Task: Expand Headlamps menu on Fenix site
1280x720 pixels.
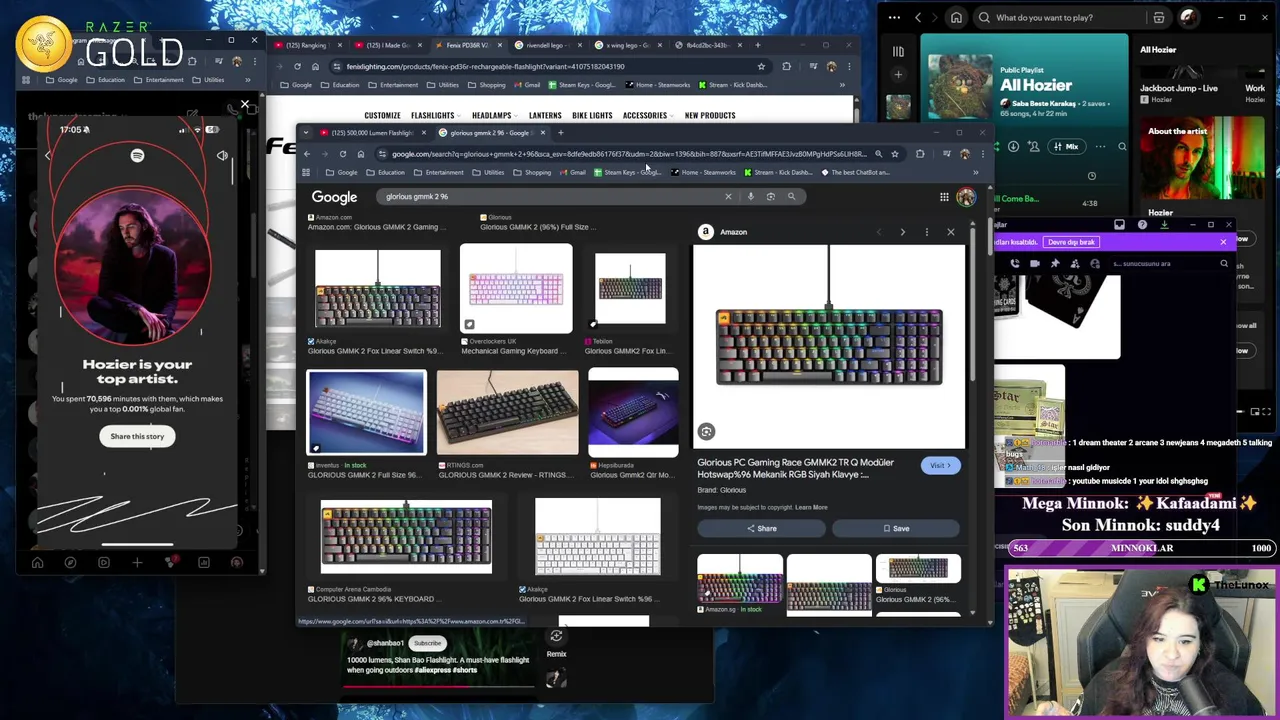Action: click(x=495, y=115)
